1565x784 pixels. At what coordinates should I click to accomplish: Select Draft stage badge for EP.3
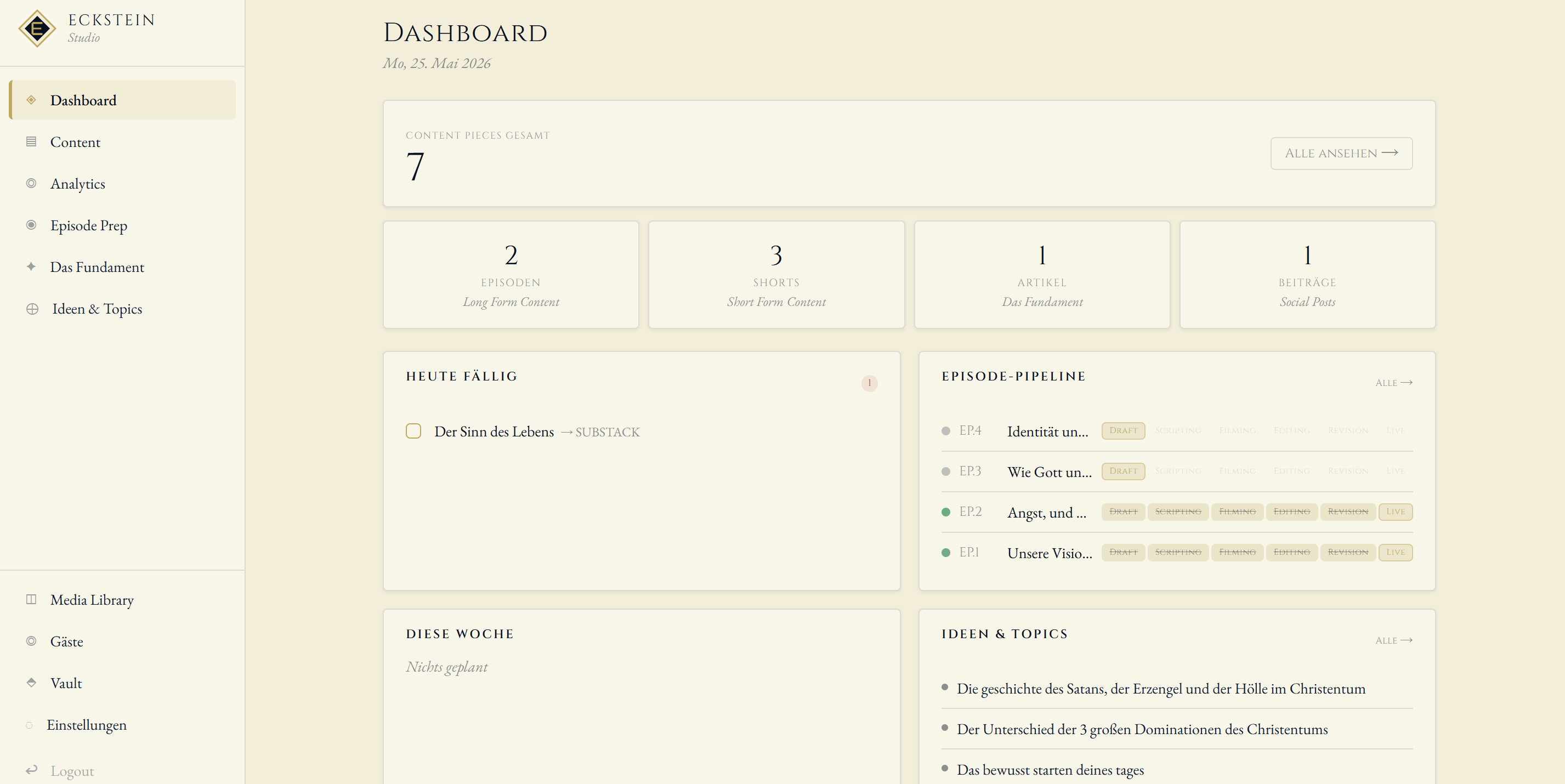pos(1122,471)
